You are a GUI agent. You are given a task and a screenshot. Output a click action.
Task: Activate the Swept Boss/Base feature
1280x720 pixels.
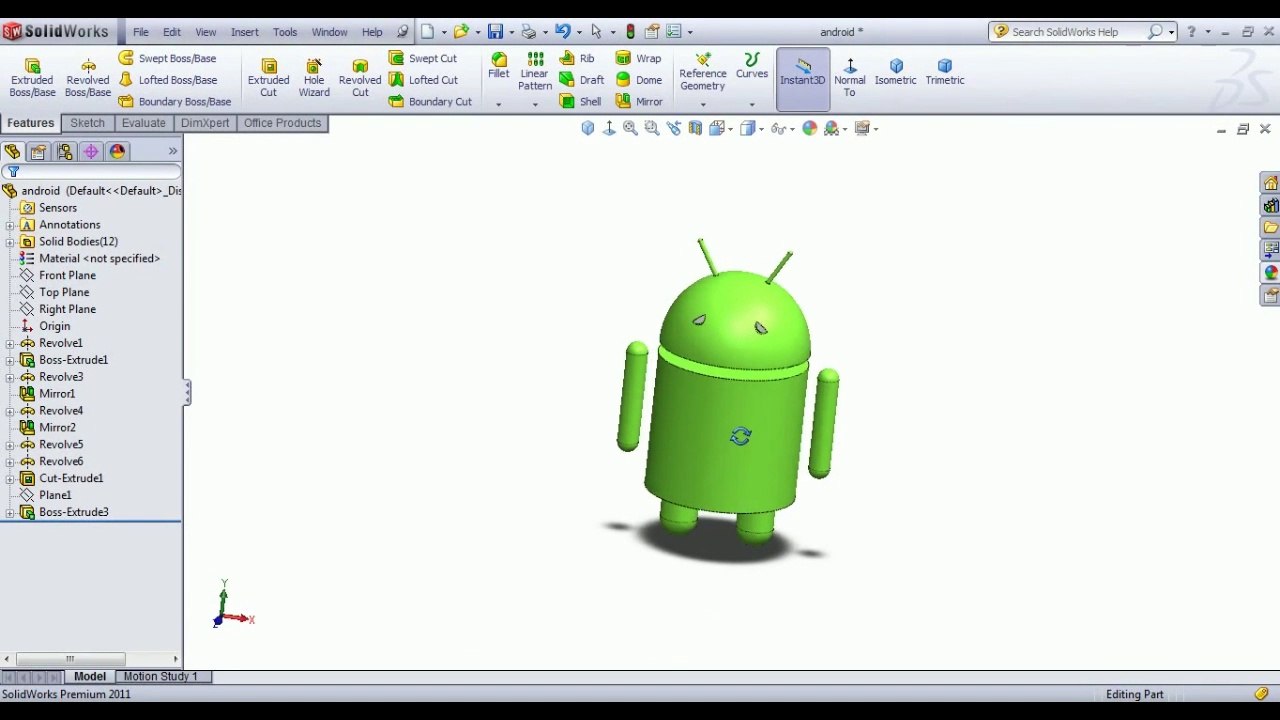coord(167,59)
